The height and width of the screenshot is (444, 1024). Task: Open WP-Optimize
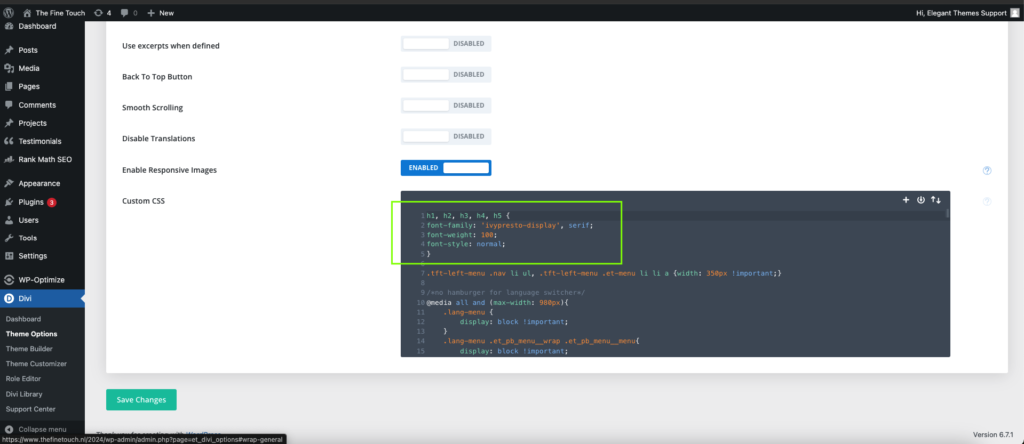coord(42,280)
